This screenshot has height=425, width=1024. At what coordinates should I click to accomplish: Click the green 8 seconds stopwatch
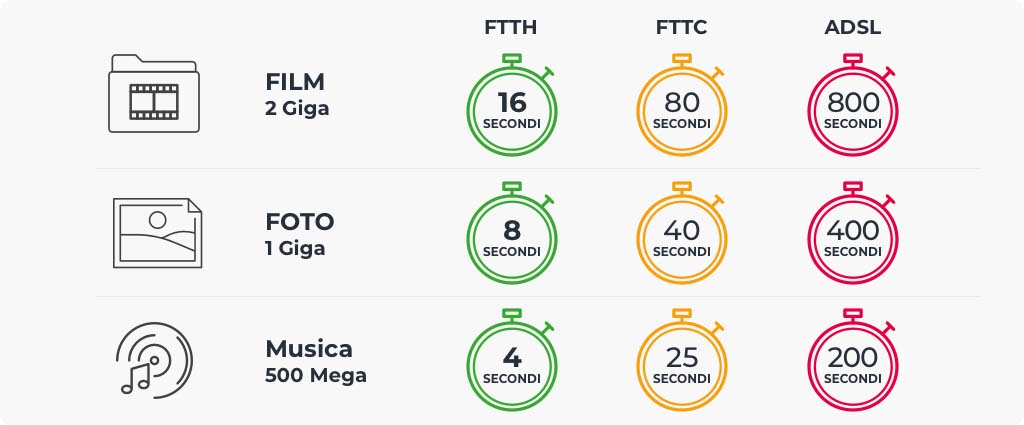pos(511,233)
